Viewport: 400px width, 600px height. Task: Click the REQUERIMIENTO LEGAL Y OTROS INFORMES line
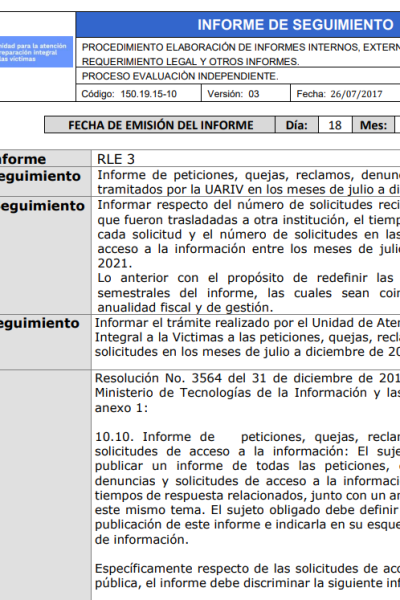[191, 62]
